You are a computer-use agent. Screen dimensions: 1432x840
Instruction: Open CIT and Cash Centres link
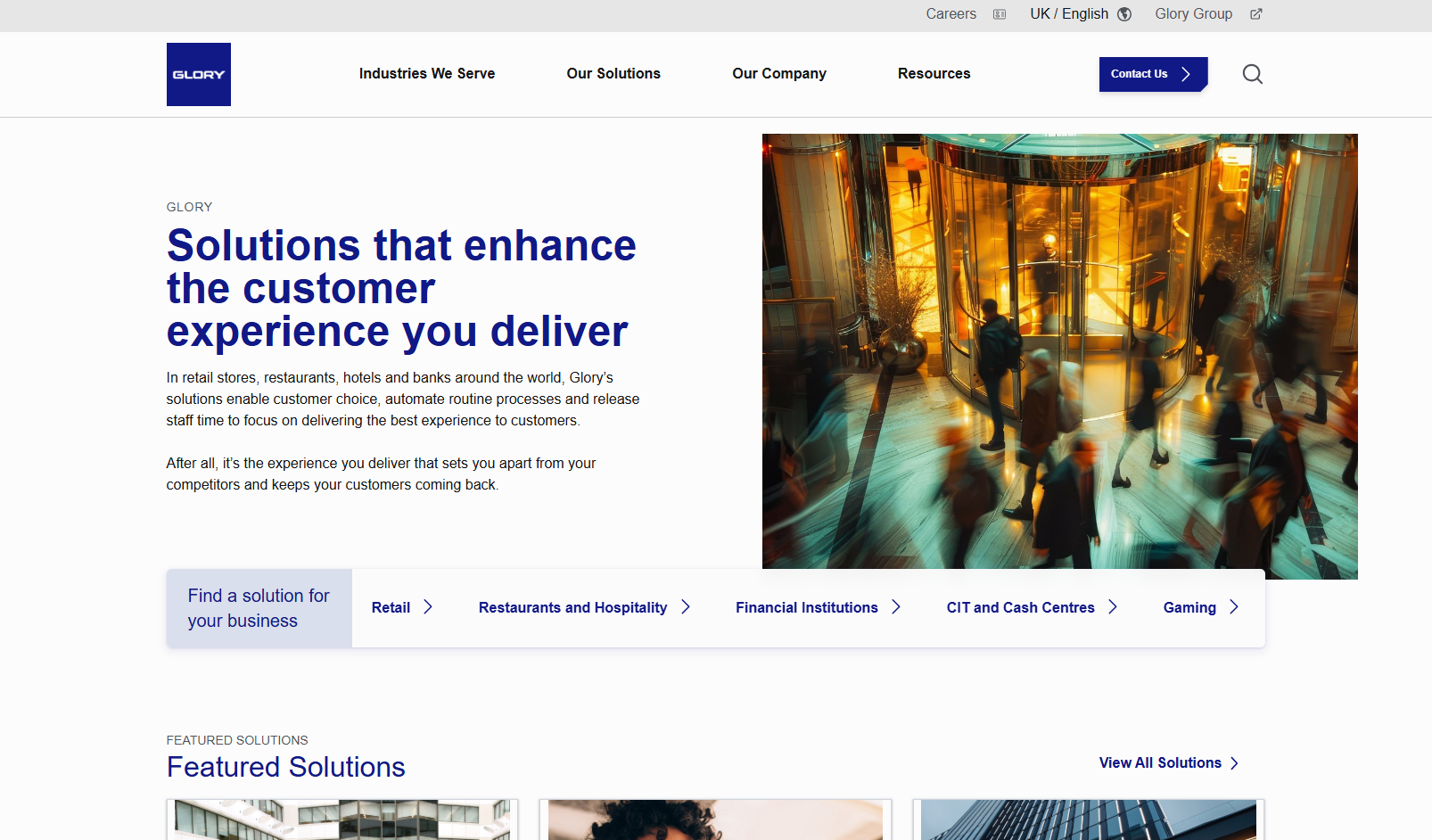coord(1020,607)
